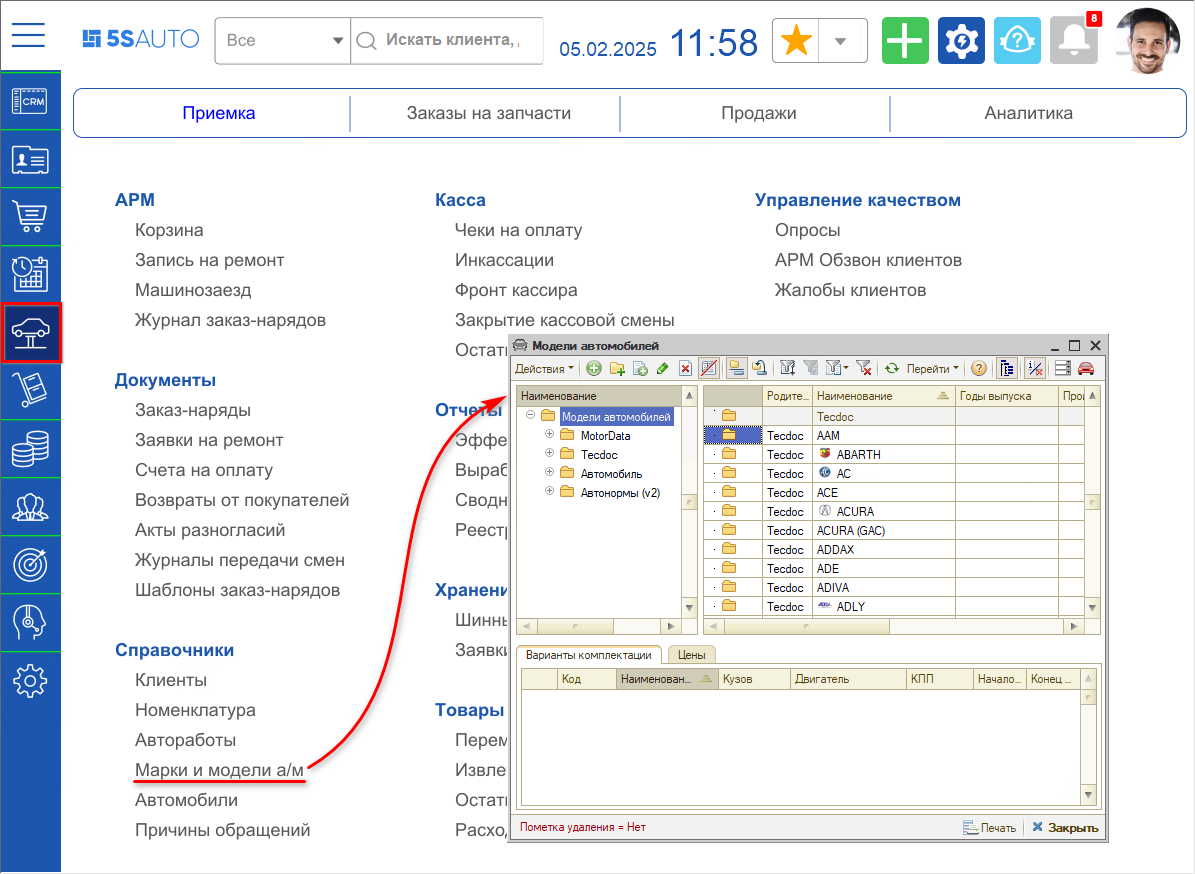
Task: Expand the Tecdoc tree node
Action: point(548,454)
